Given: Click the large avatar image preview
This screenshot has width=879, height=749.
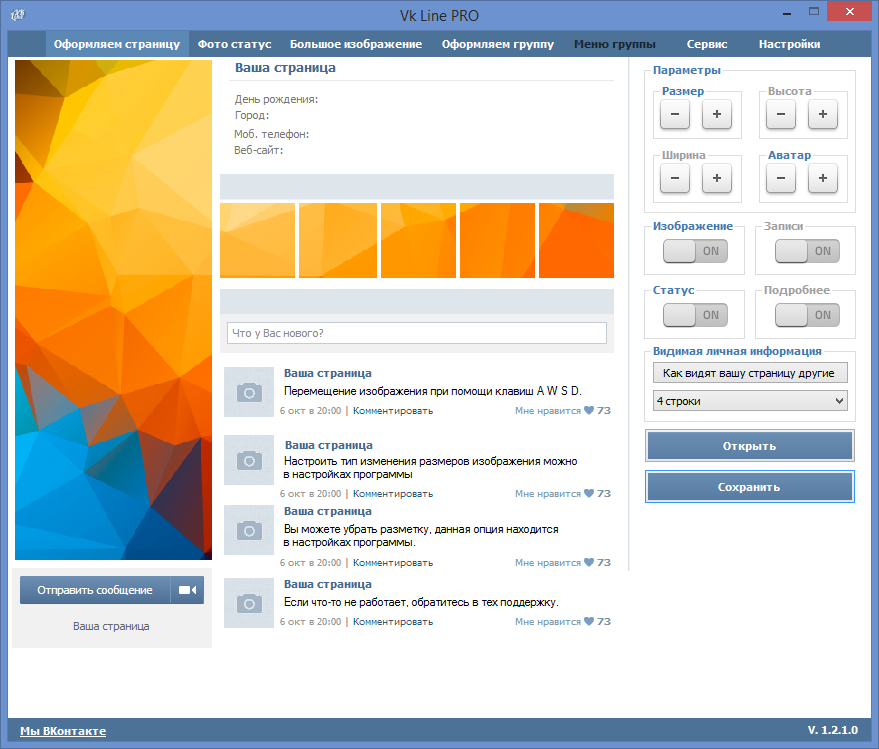Looking at the screenshot, I should click(113, 309).
